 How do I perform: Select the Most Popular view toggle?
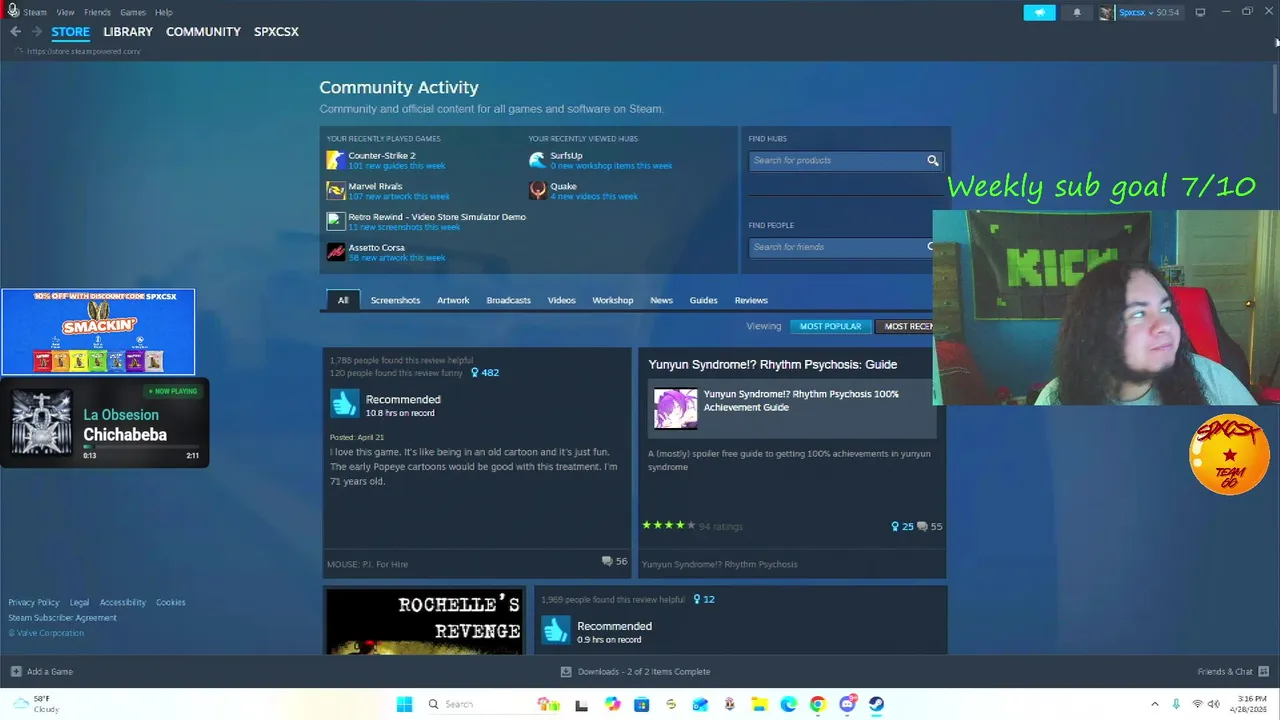tap(830, 326)
